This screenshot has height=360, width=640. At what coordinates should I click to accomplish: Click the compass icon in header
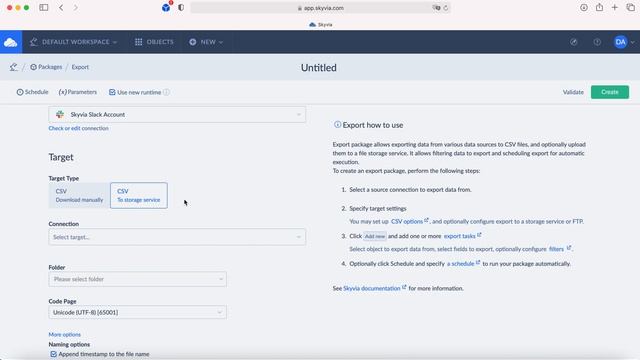tap(573, 42)
